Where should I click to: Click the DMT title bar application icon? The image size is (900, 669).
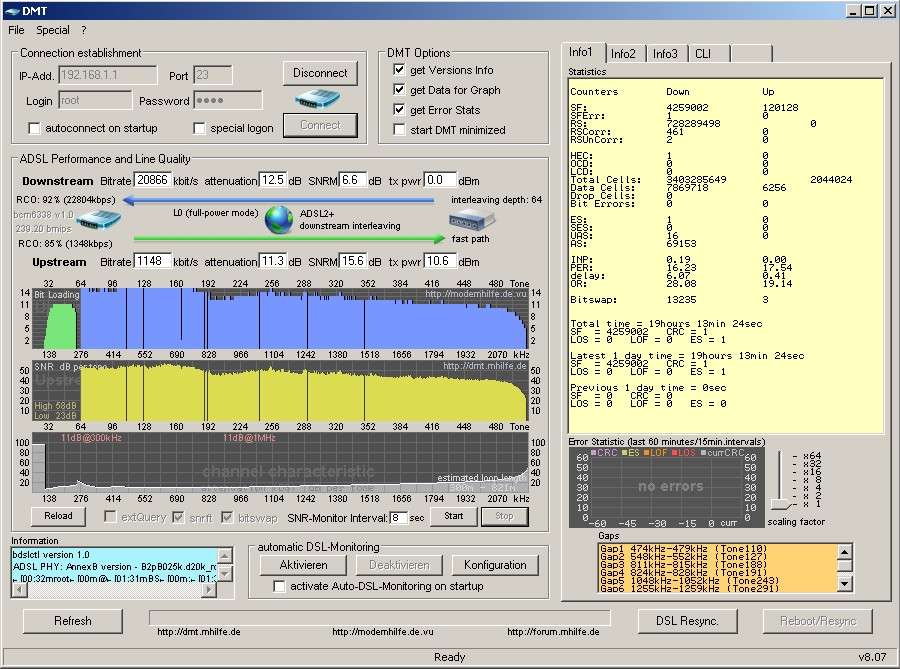click(11, 11)
